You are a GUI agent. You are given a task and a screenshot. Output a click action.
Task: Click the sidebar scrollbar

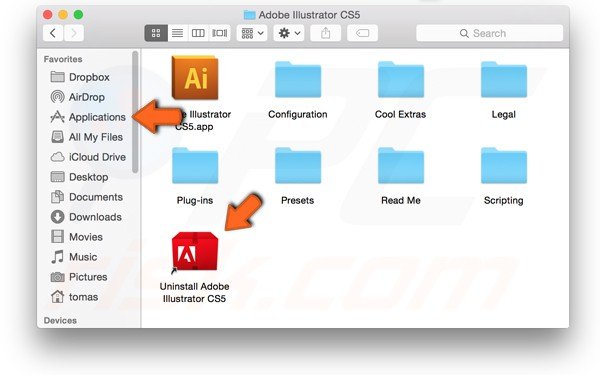point(135,112)
